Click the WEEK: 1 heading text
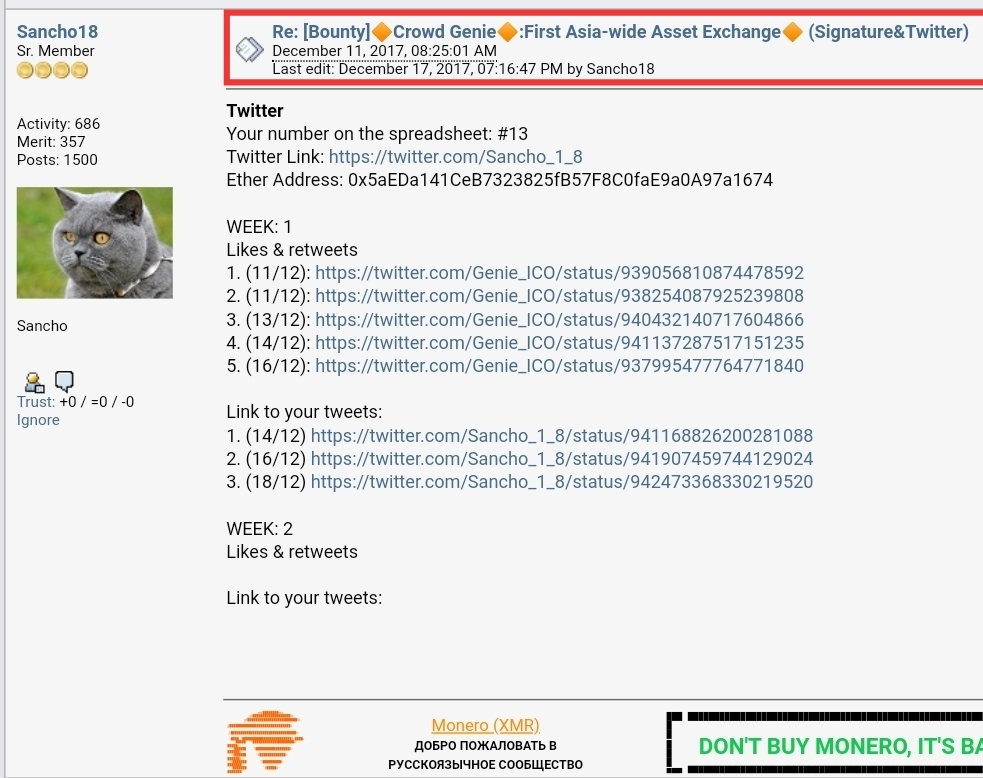 (x=259, y=226)
